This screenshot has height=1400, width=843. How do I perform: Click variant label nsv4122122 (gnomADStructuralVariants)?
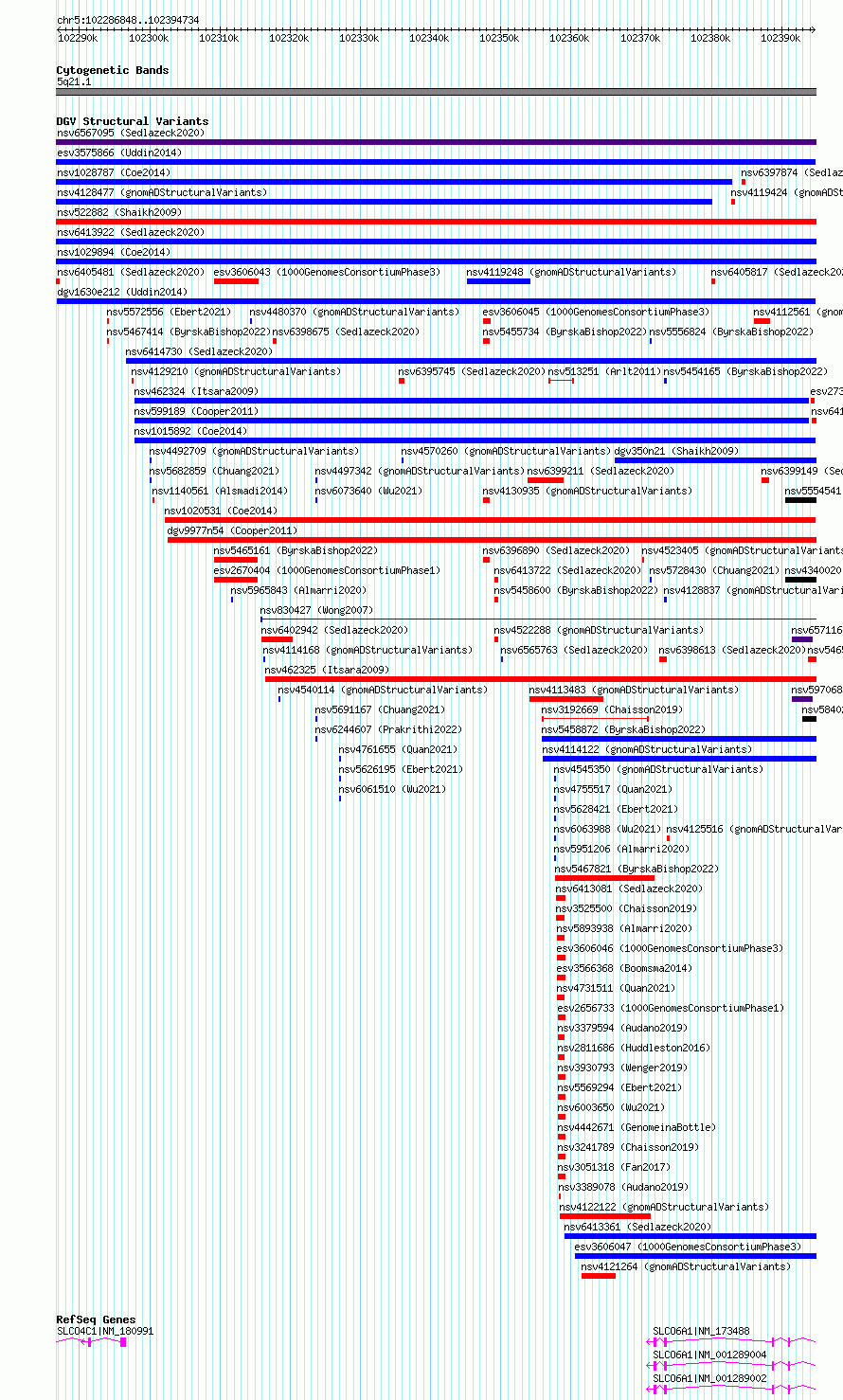664,1208
